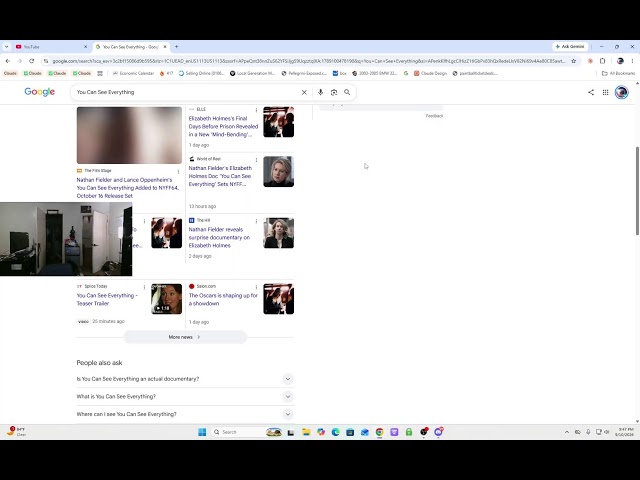Click the More news button
Viewport: 640px width, 480px height.
point(185,337)
